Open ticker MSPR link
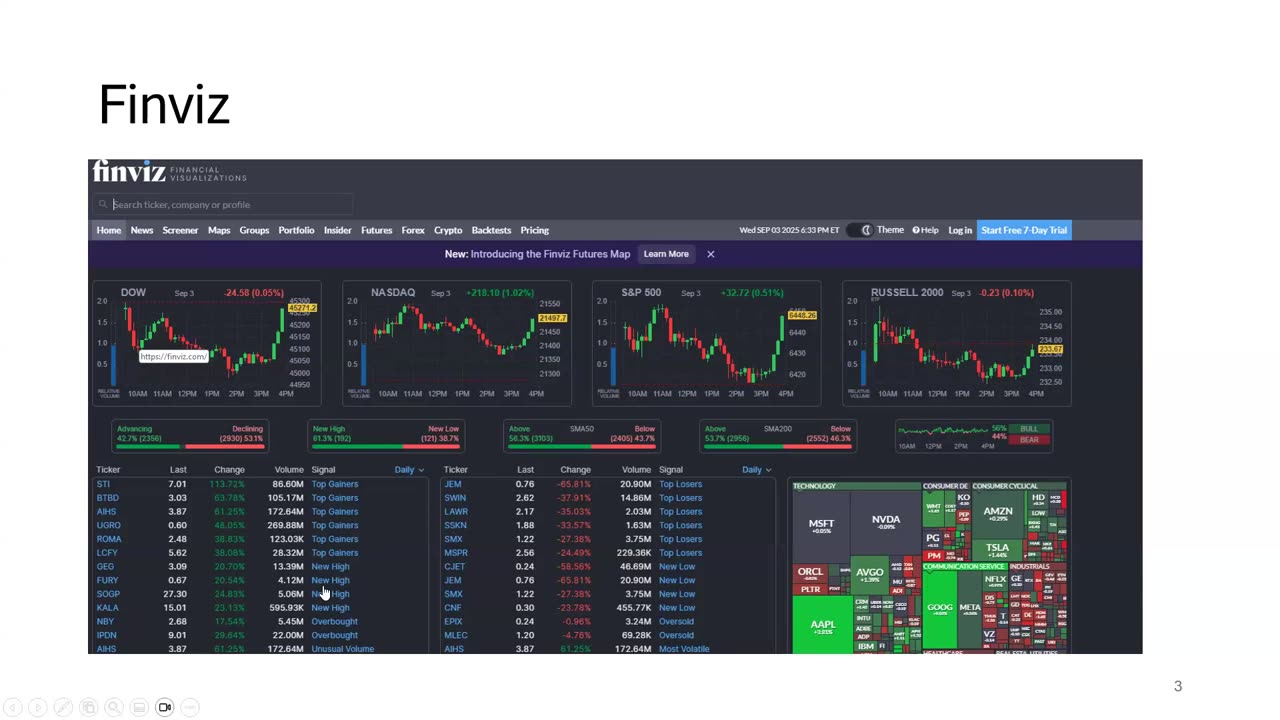This screenshot has width=1280, height=720. (456, 553)
